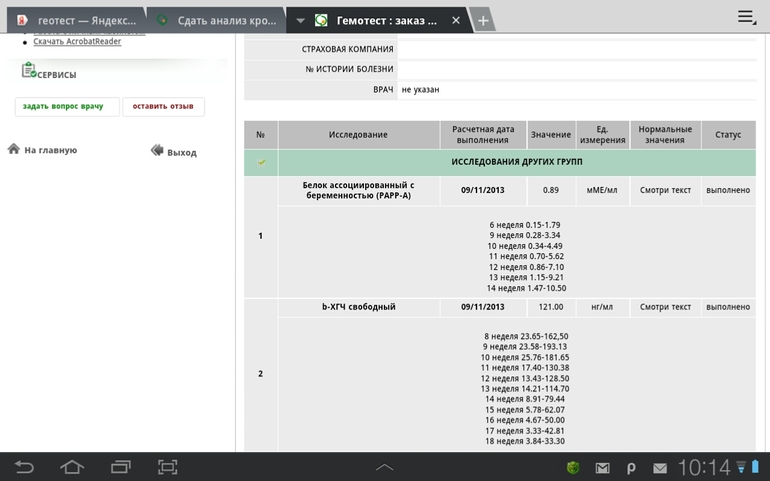Screen dimensions: 770x481
Task: Open a new browser tab
Action: (483, 20)
